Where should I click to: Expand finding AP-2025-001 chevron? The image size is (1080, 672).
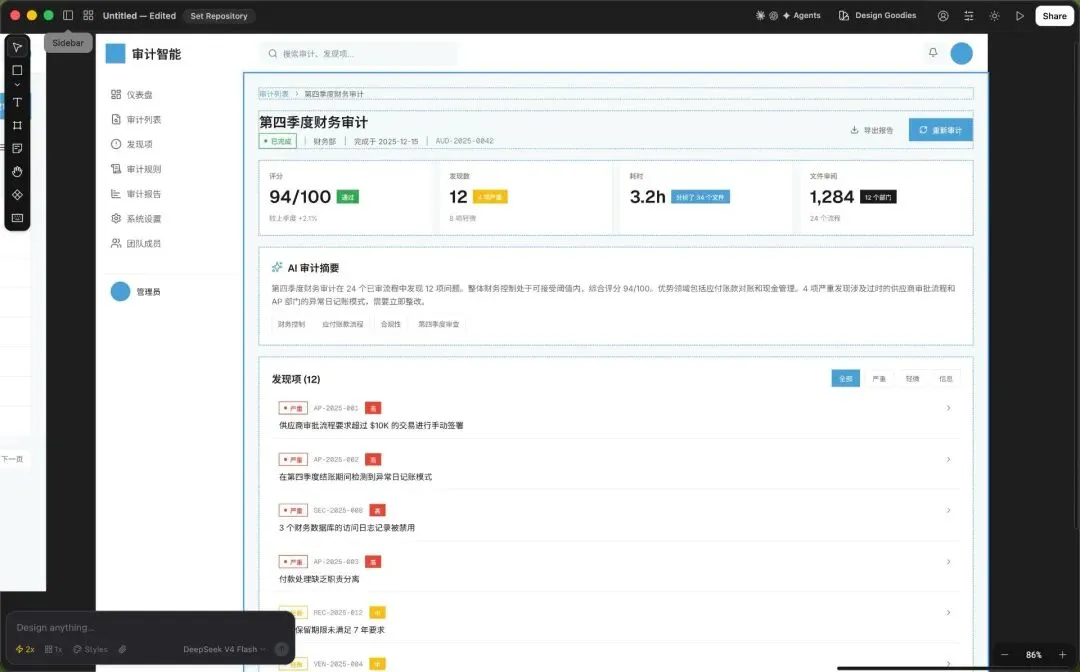(948, 408)
